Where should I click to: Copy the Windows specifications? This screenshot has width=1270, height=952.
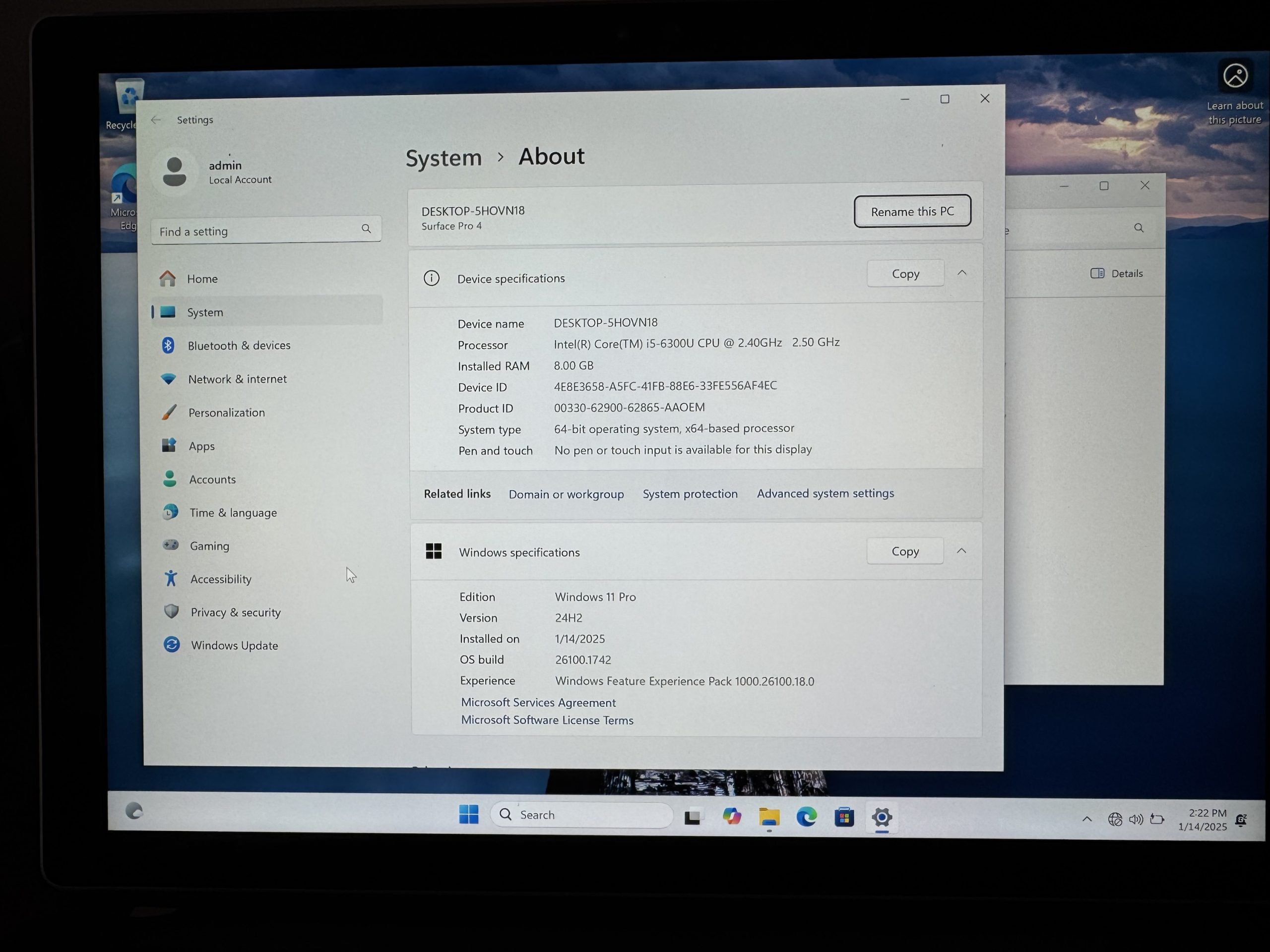click(904, 551)
